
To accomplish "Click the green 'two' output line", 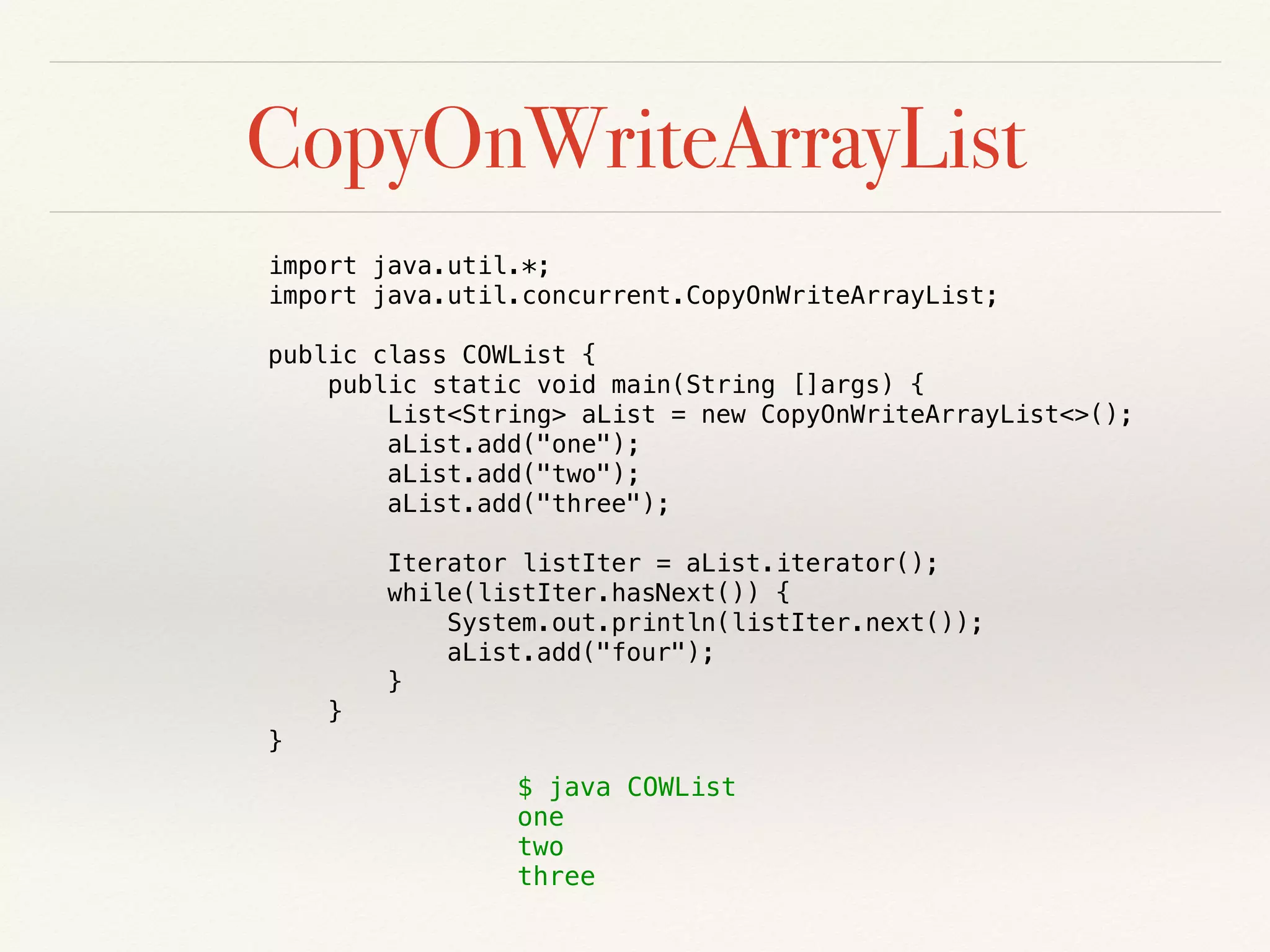I will click(x=541, y=847).
